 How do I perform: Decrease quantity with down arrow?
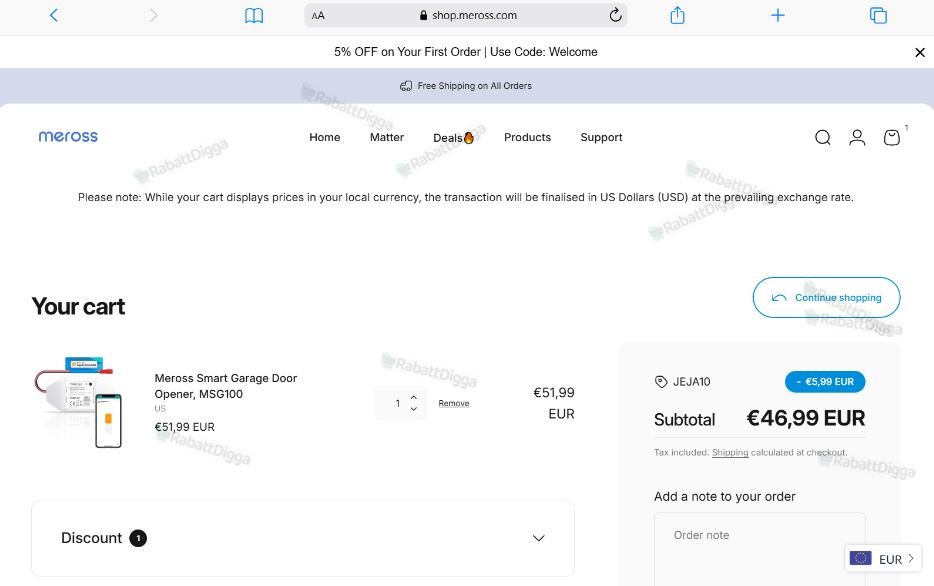[413, 409]
